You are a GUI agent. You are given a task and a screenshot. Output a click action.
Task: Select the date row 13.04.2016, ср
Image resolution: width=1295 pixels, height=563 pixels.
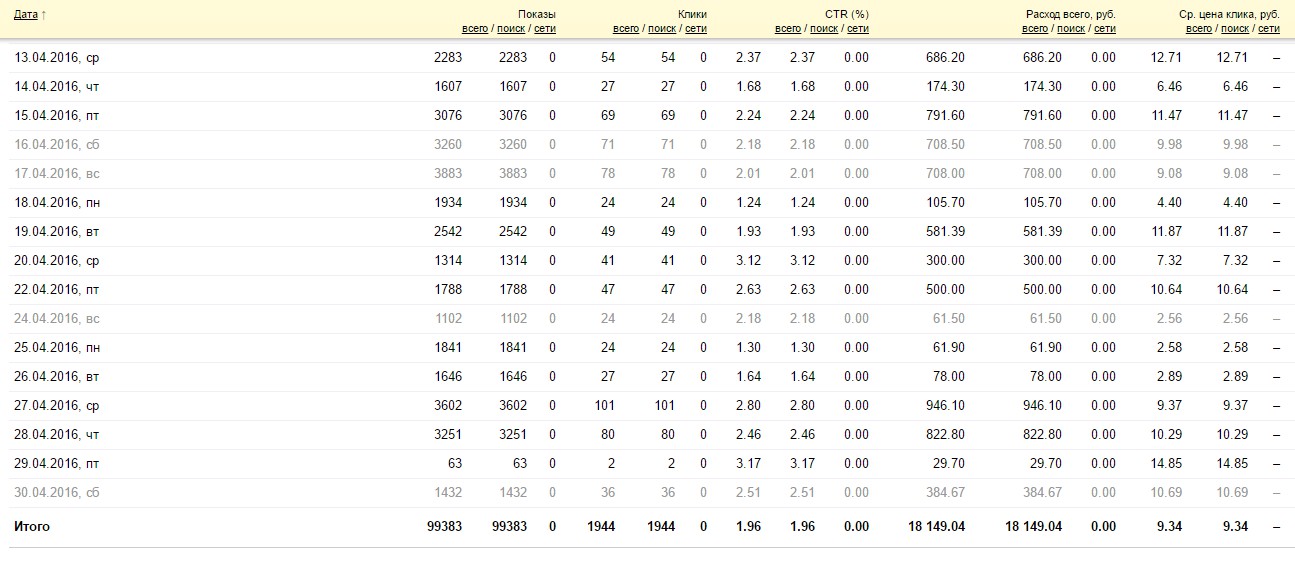pyautogui.click(x=57, y=58)
